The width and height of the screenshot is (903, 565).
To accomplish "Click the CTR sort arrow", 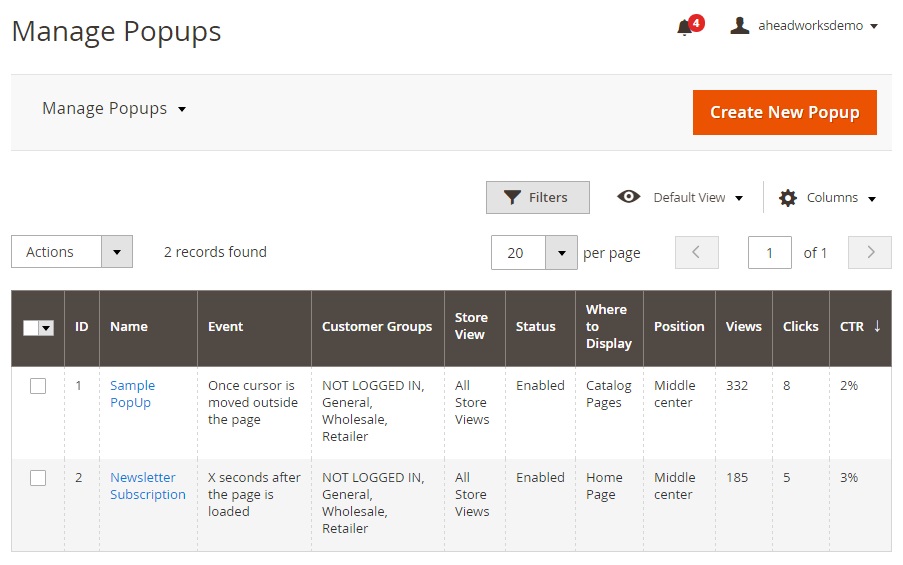I will [x=877, y=326].
